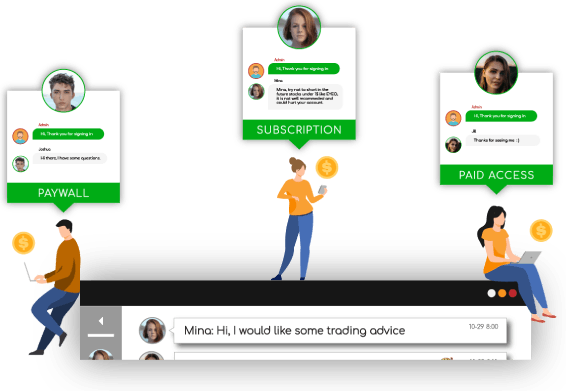The height and width of the screenshot is (391, 566).
Task: Click the red window control dot
Action: pyautogui.click(x=513, y=293)
